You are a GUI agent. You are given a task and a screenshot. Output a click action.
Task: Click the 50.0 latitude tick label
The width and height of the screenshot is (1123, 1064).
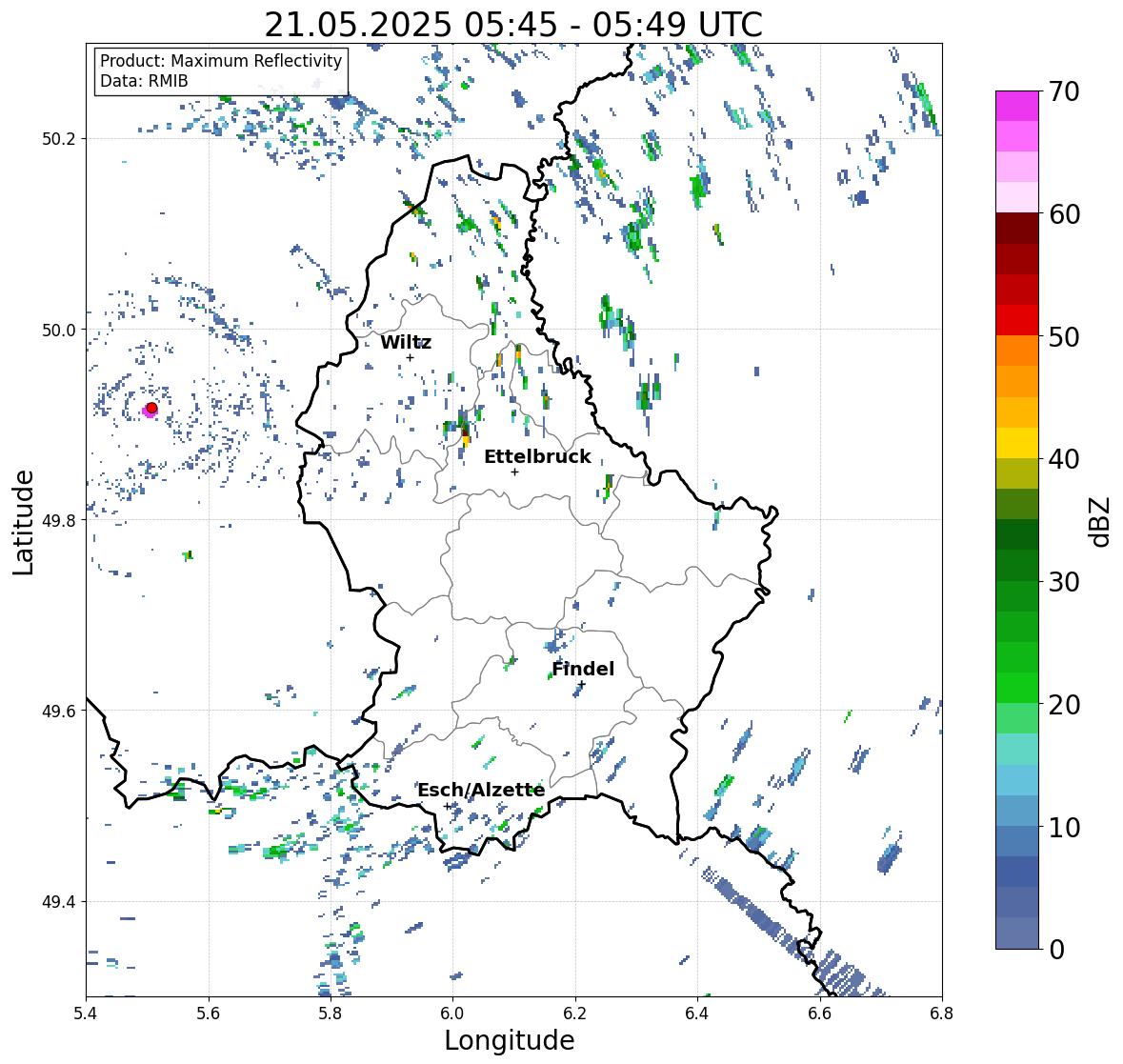(x=60, y=331)
